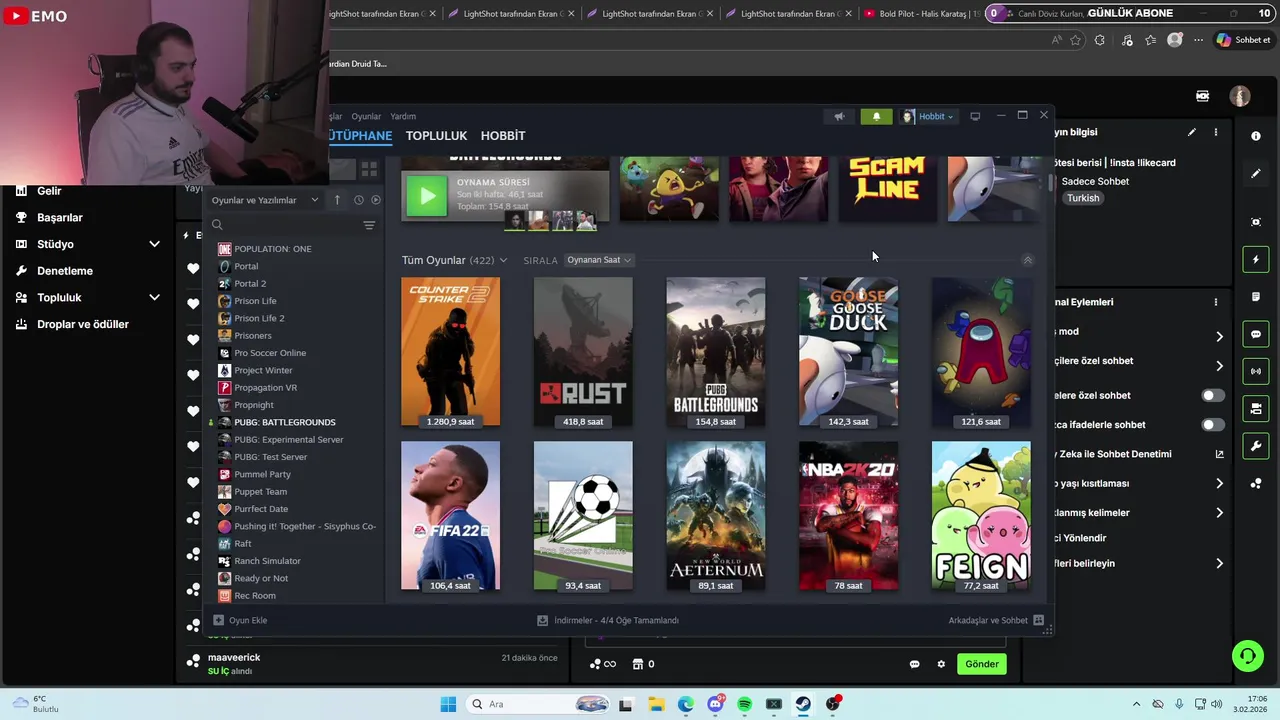Click the Arkadaşlar ve Sohbet icon
This screenshot has width=1280, height=720.
[x=1038, y=620]
